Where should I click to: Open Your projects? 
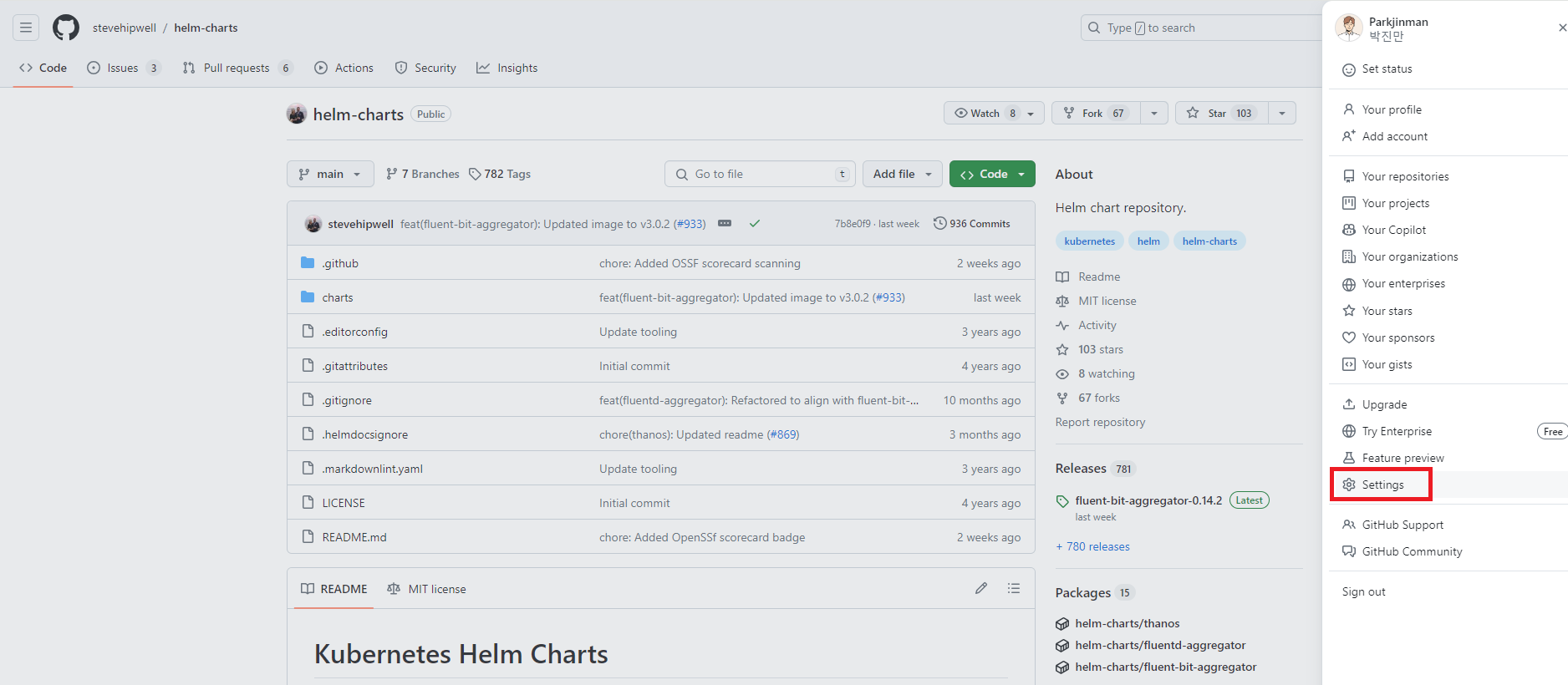click(x=1386, y=203)
